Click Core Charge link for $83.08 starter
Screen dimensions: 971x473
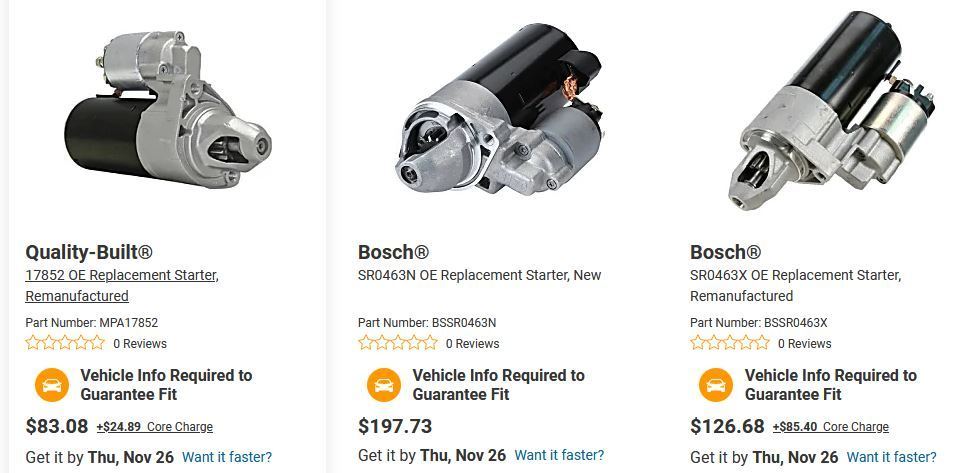(x=180, y=427)
